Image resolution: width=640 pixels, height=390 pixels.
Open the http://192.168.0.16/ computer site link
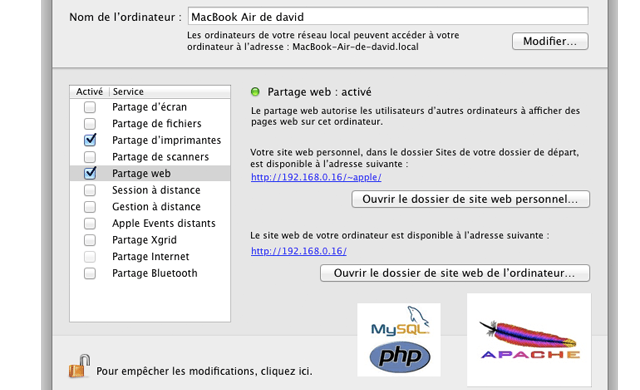click(x=299, y=251)
